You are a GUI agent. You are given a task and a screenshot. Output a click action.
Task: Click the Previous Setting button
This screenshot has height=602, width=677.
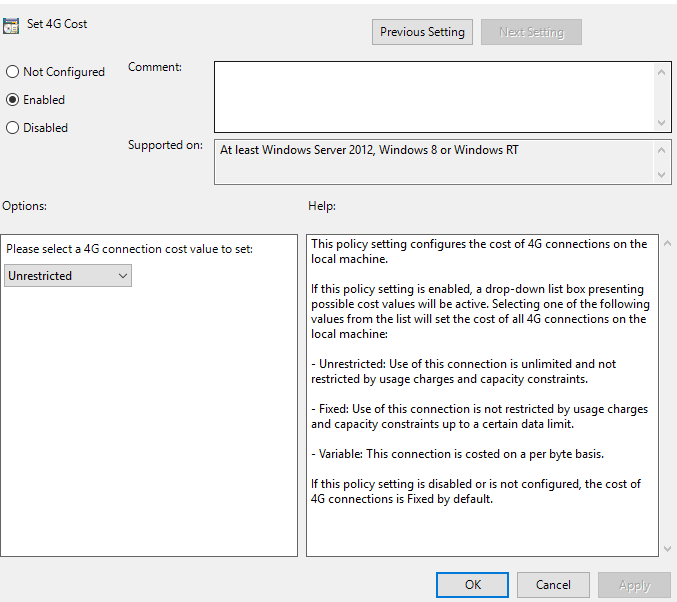coord(422,32)
